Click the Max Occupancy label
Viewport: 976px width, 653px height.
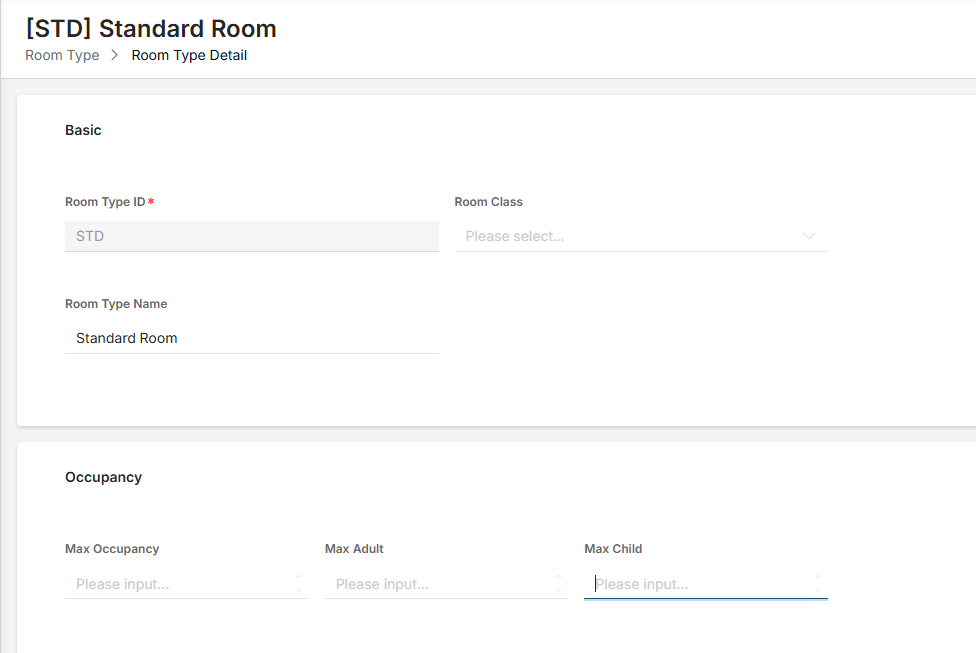(x=112, y=549)
